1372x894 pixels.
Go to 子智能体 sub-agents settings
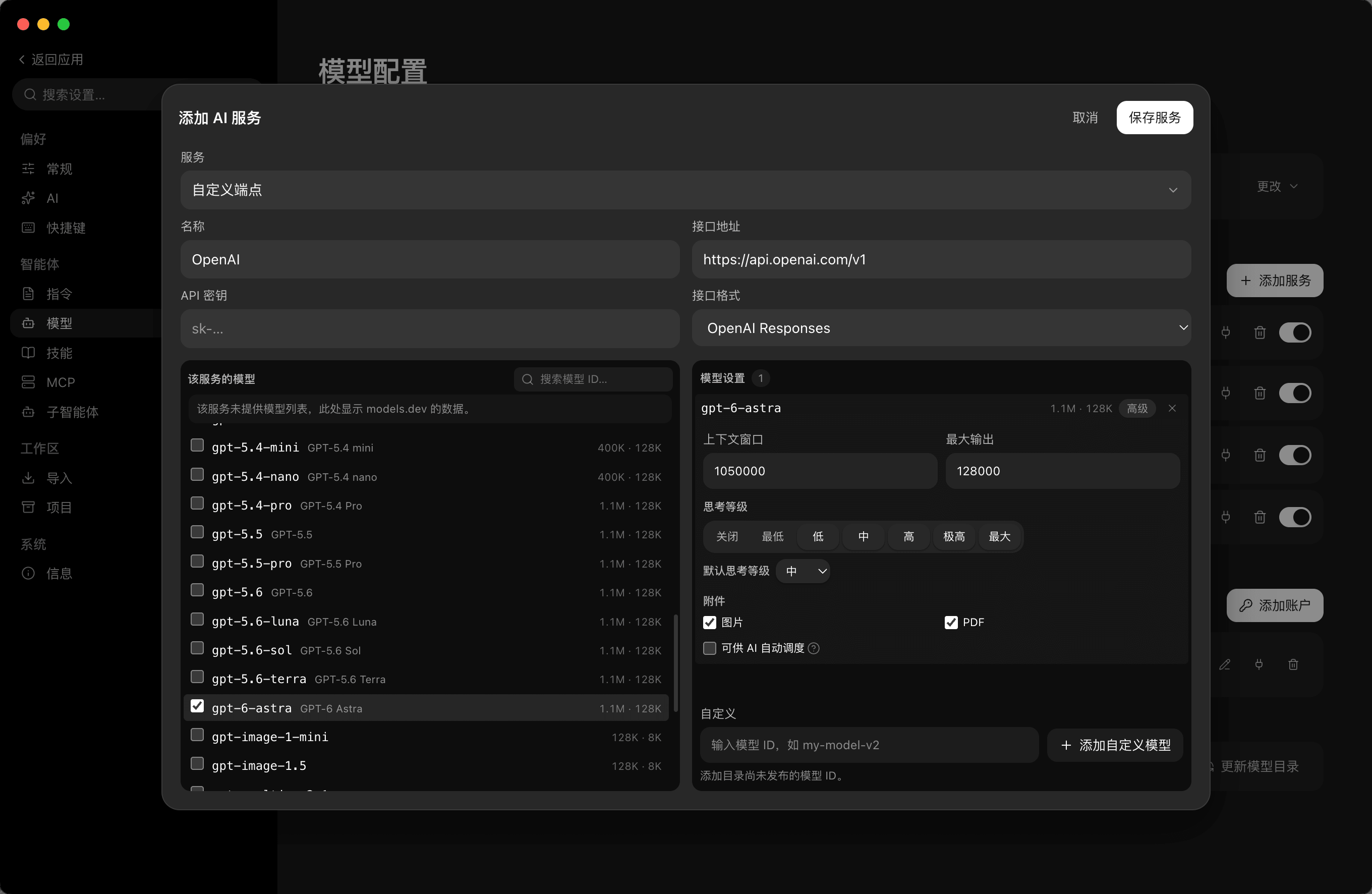60,412
